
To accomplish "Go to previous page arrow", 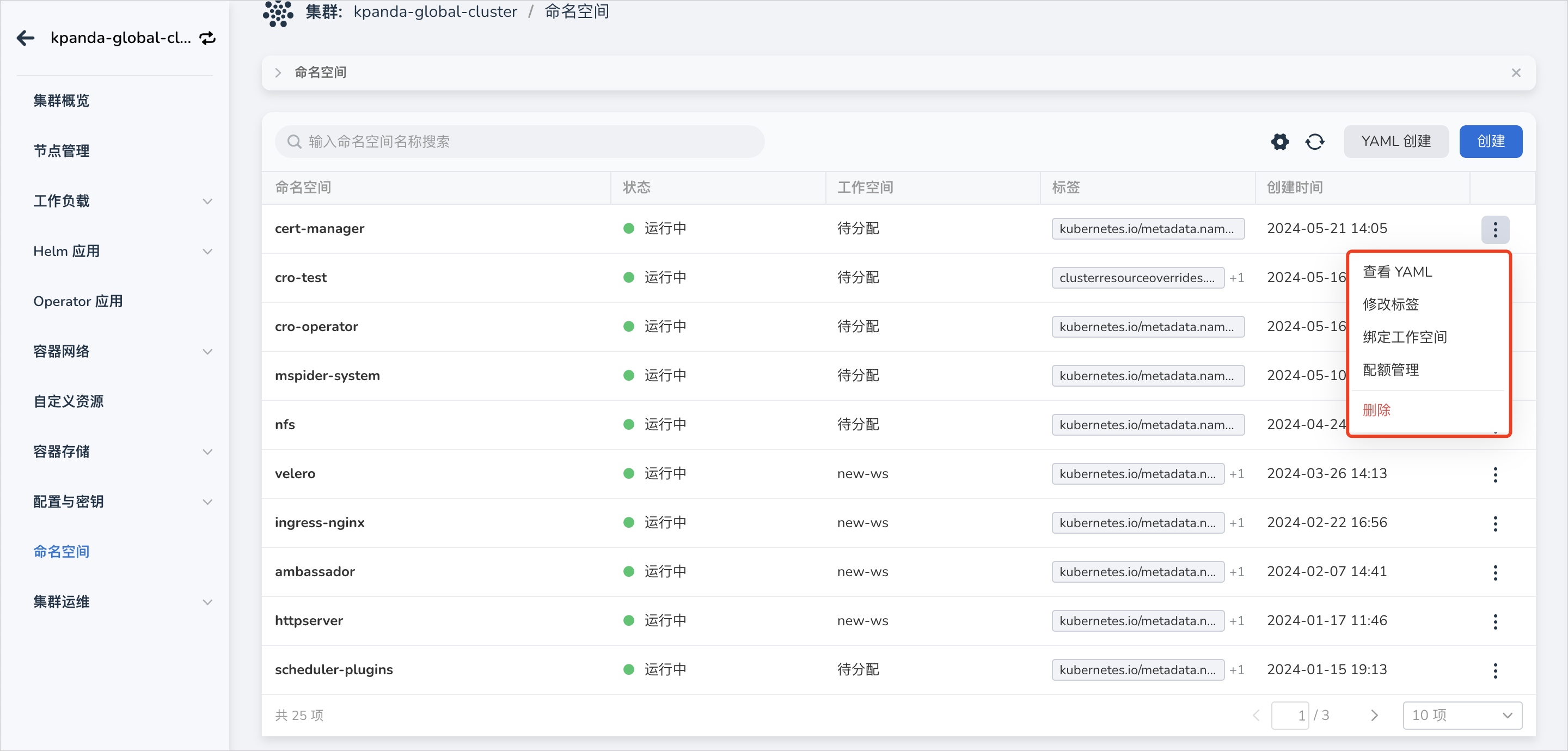I will coord(1255,716).
